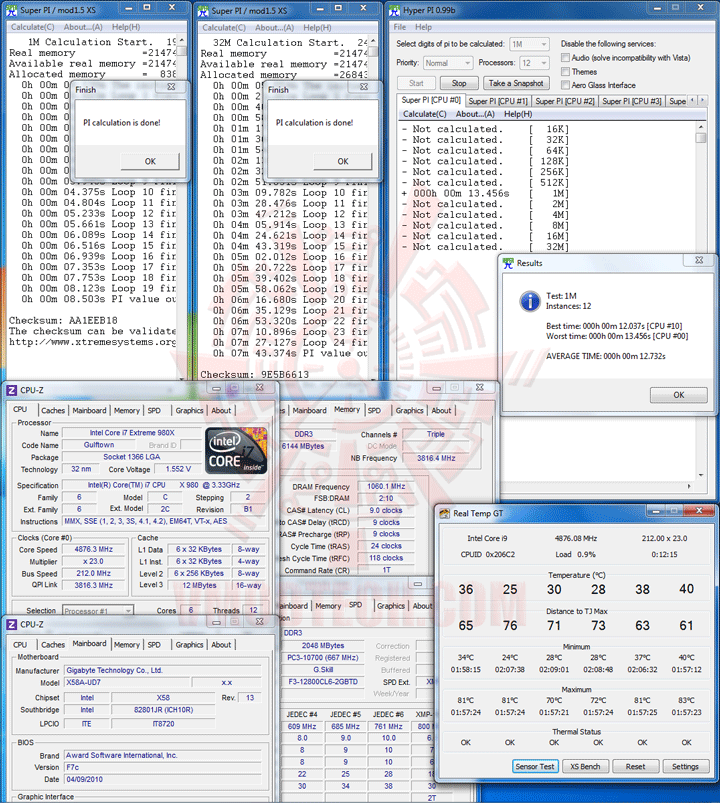Open Memory tab in upper CPU-Z

click(x=126, y=411)
